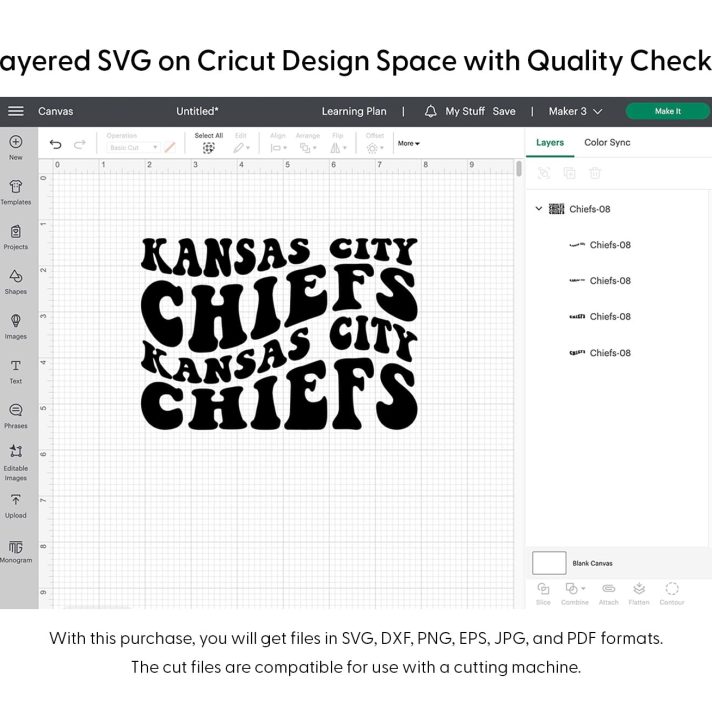Open the Learning Plan link

click(354, 111)
